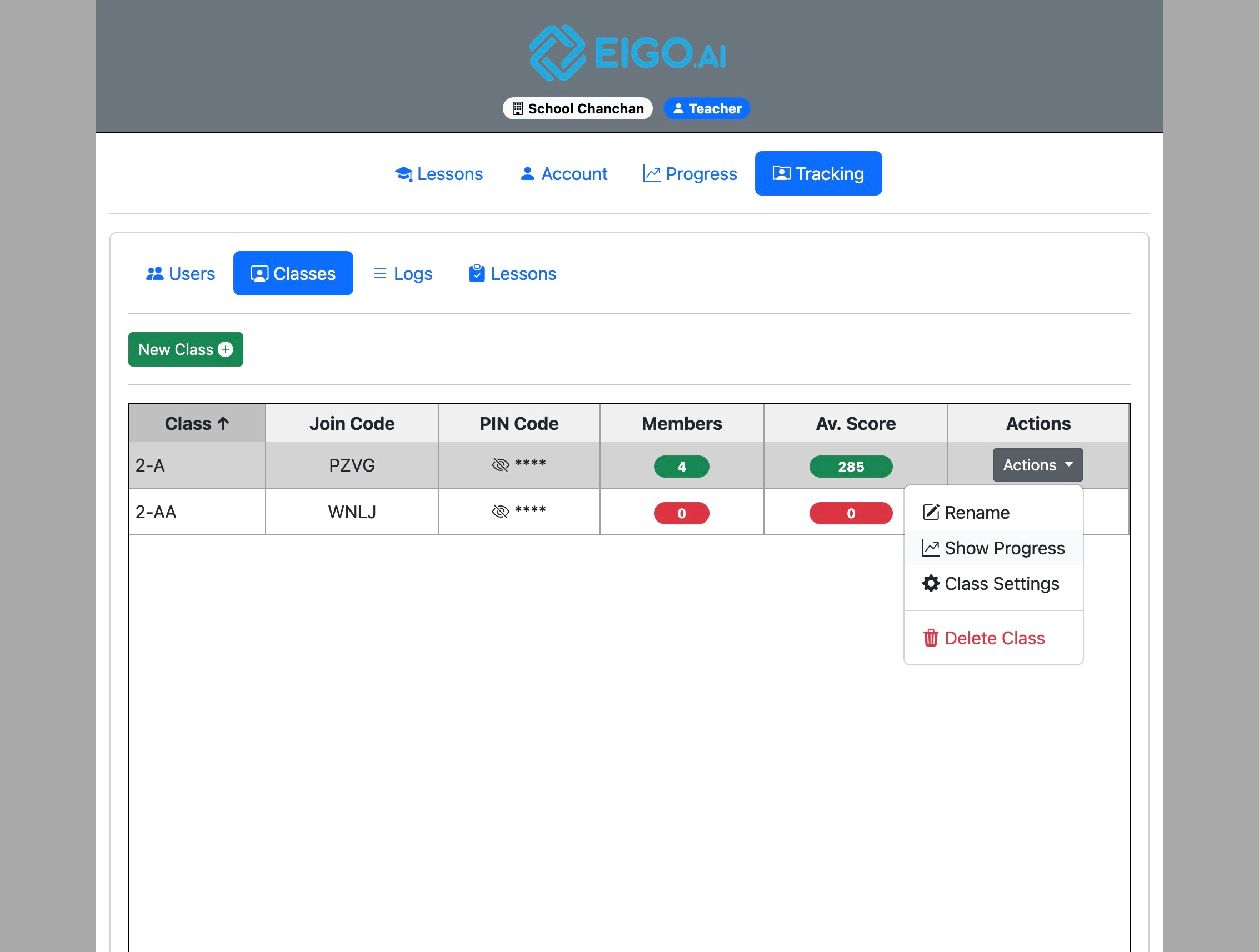
Task: Click the red score badge for 2-AA
Action: (851, 513)
